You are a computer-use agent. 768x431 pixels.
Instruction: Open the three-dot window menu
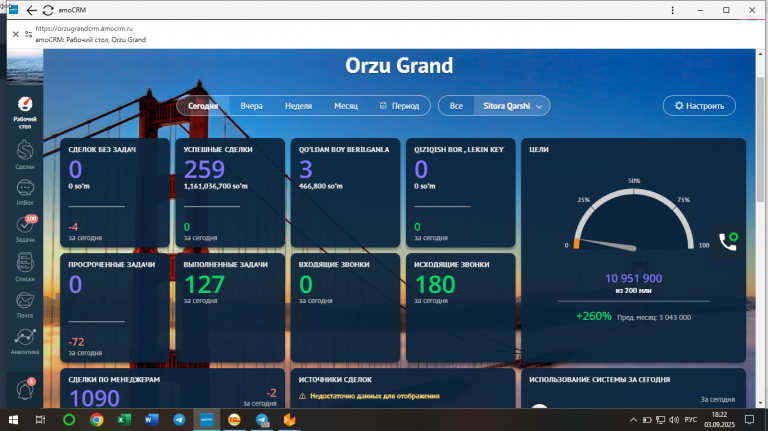(x=672, y=10)
